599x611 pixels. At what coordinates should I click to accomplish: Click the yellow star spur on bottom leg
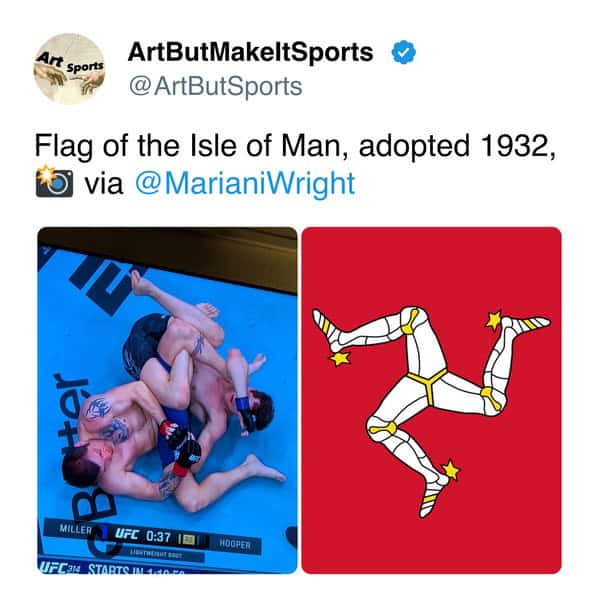tap(450, 470)
